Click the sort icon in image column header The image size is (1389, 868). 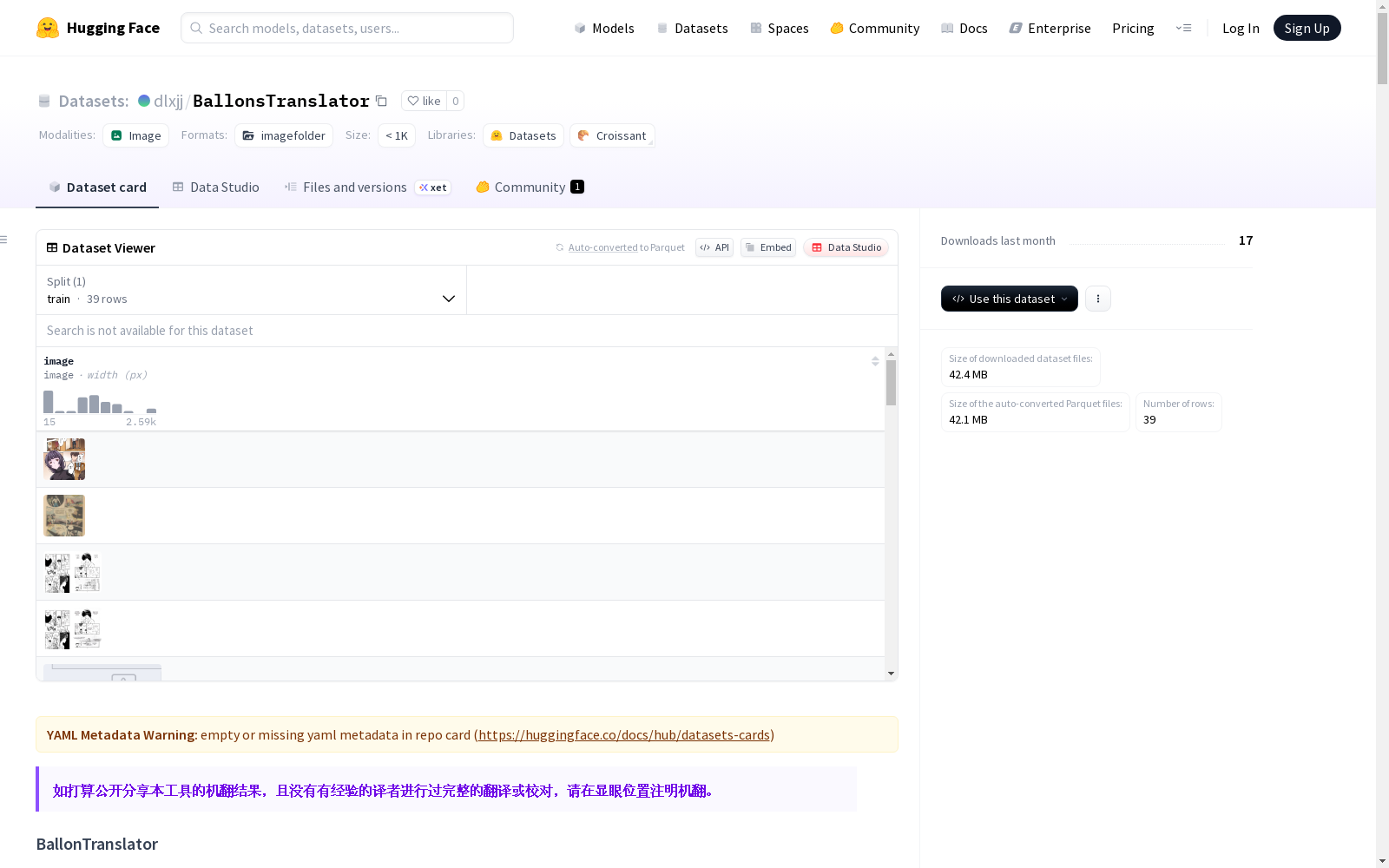coord(875,361)
